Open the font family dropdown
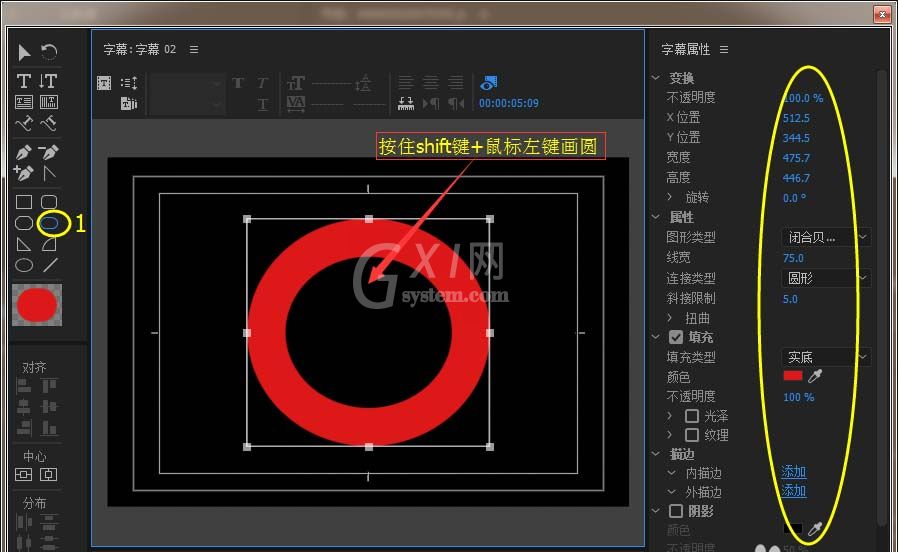Screen dimensions: 898x552 tap(187, 84)
